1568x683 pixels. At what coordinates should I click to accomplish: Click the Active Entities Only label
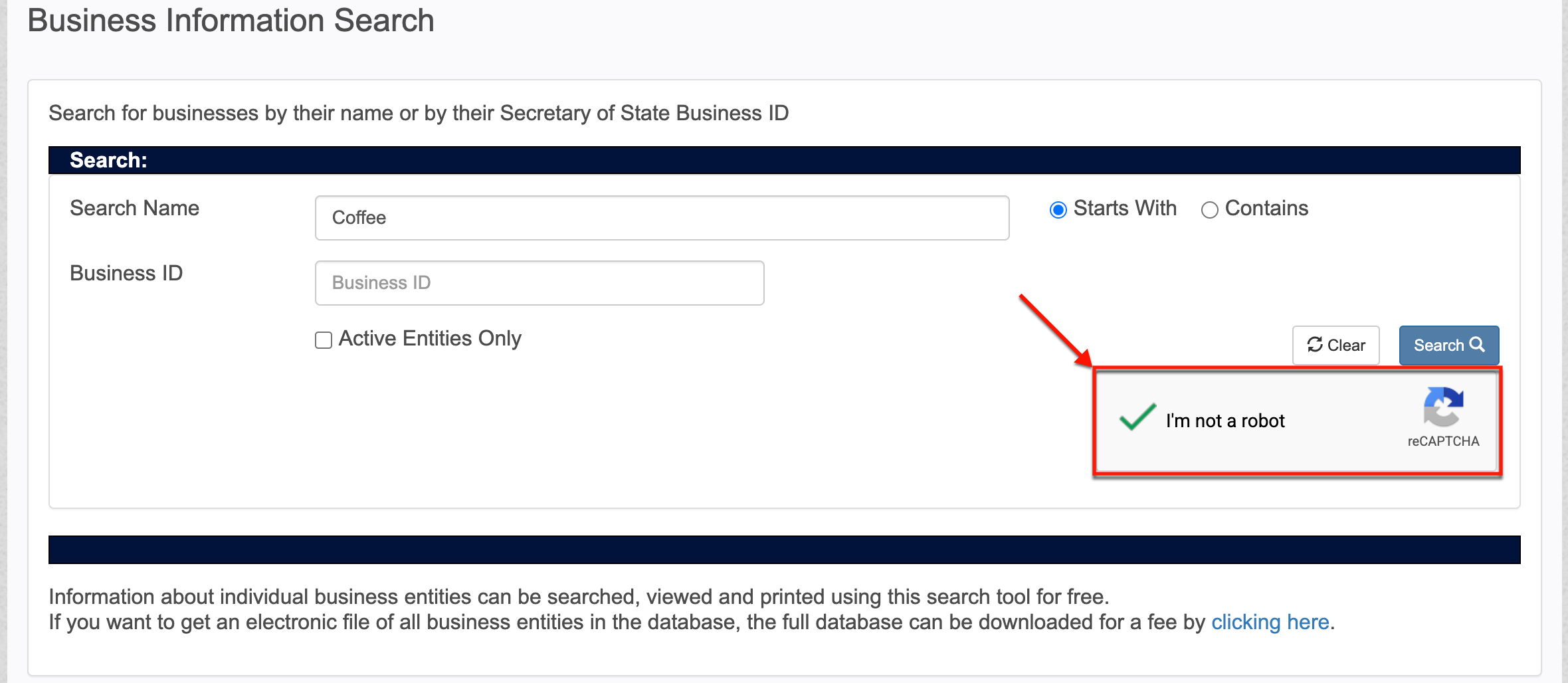tap(430, 339)
